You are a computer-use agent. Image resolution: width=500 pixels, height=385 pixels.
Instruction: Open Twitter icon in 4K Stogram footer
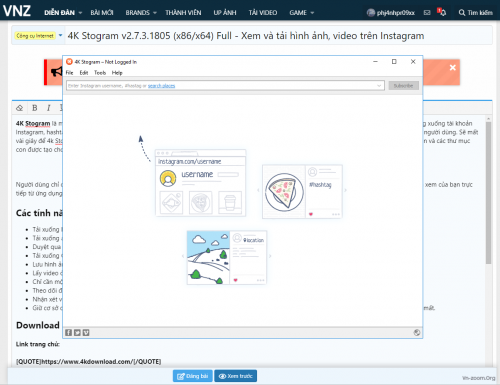77,333
